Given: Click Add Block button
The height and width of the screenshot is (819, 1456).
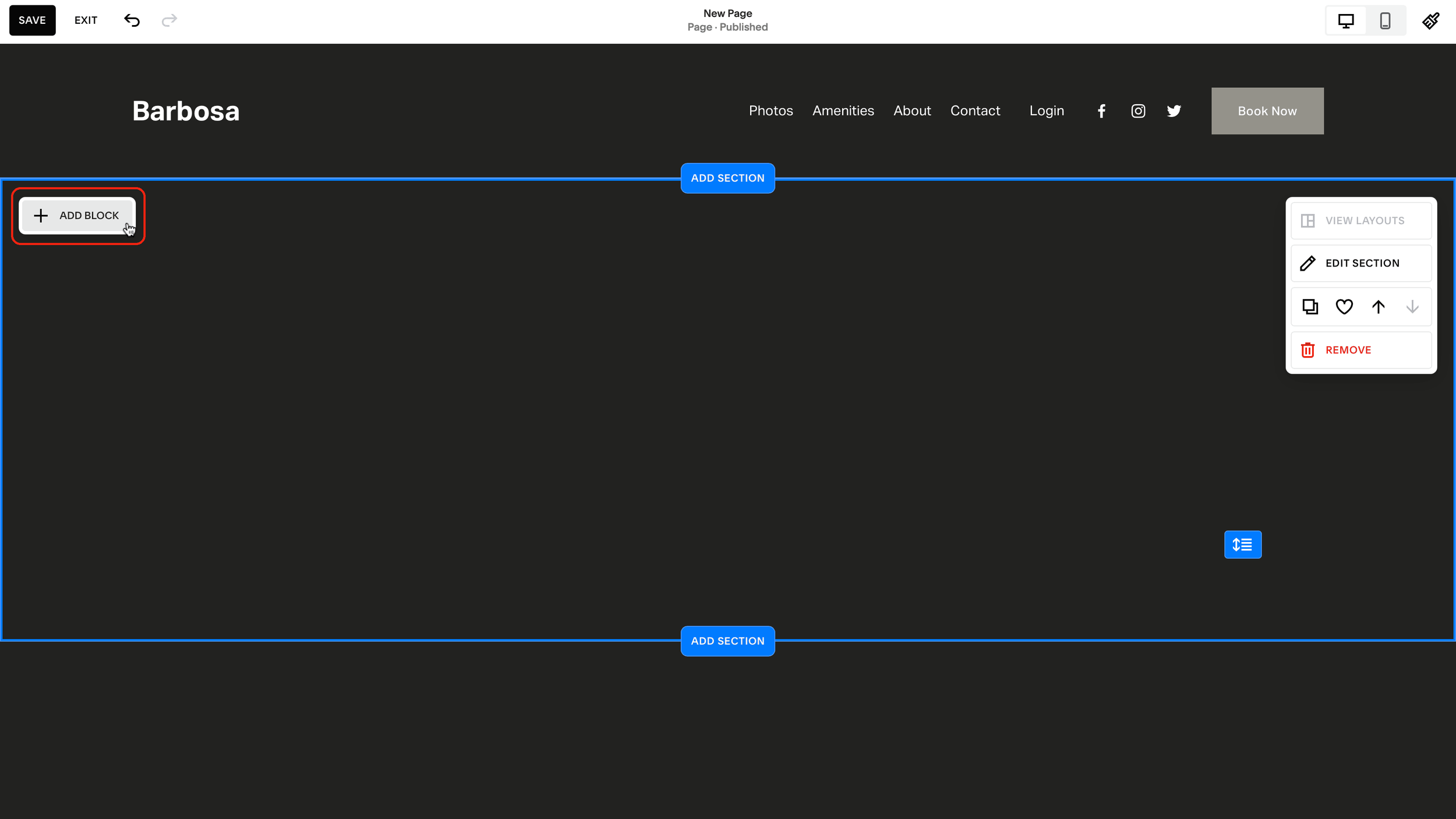Looking at the screenshot, I should (x=77, y=215).
